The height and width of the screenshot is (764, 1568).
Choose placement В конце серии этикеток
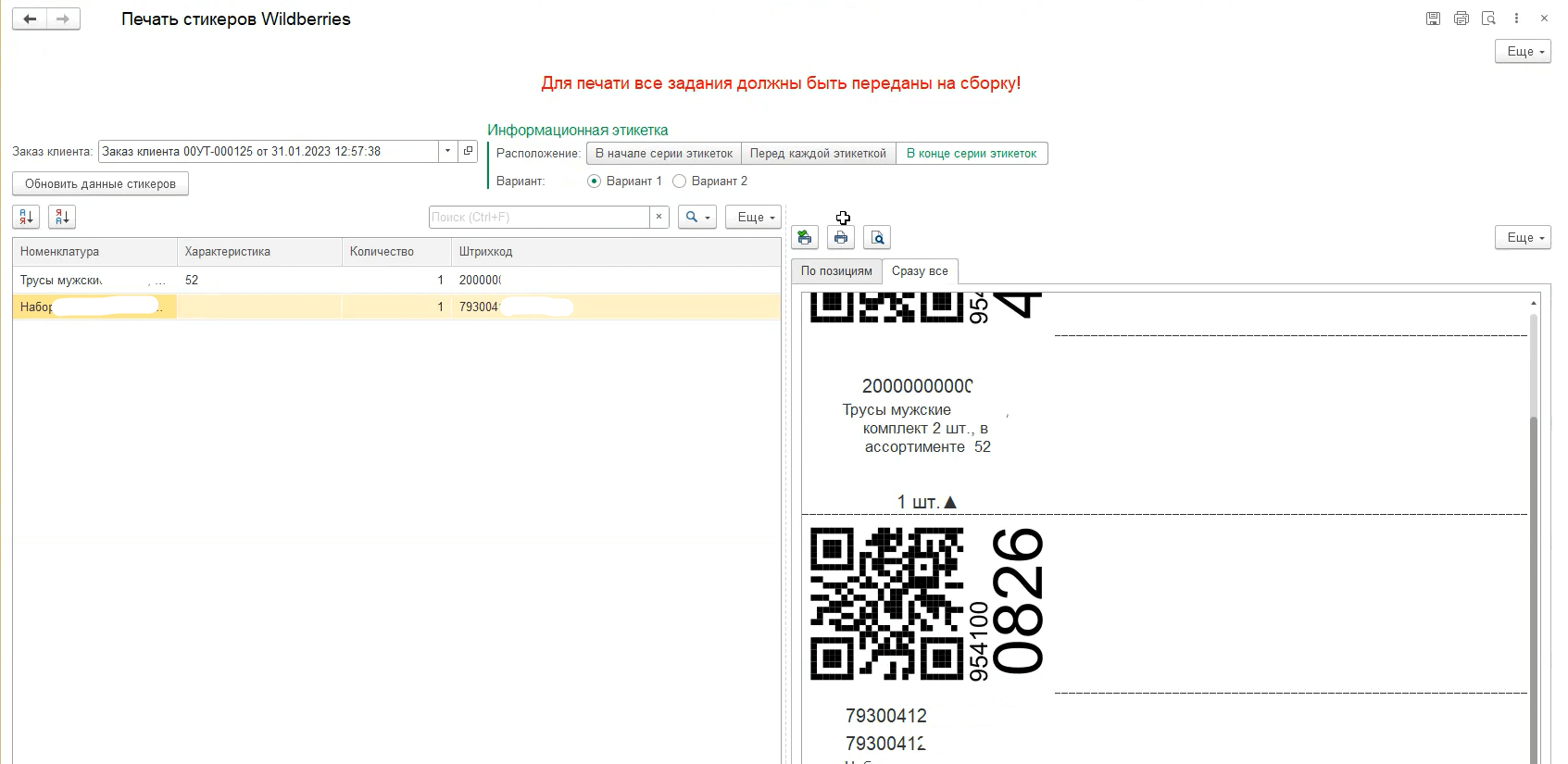point(972,154)
